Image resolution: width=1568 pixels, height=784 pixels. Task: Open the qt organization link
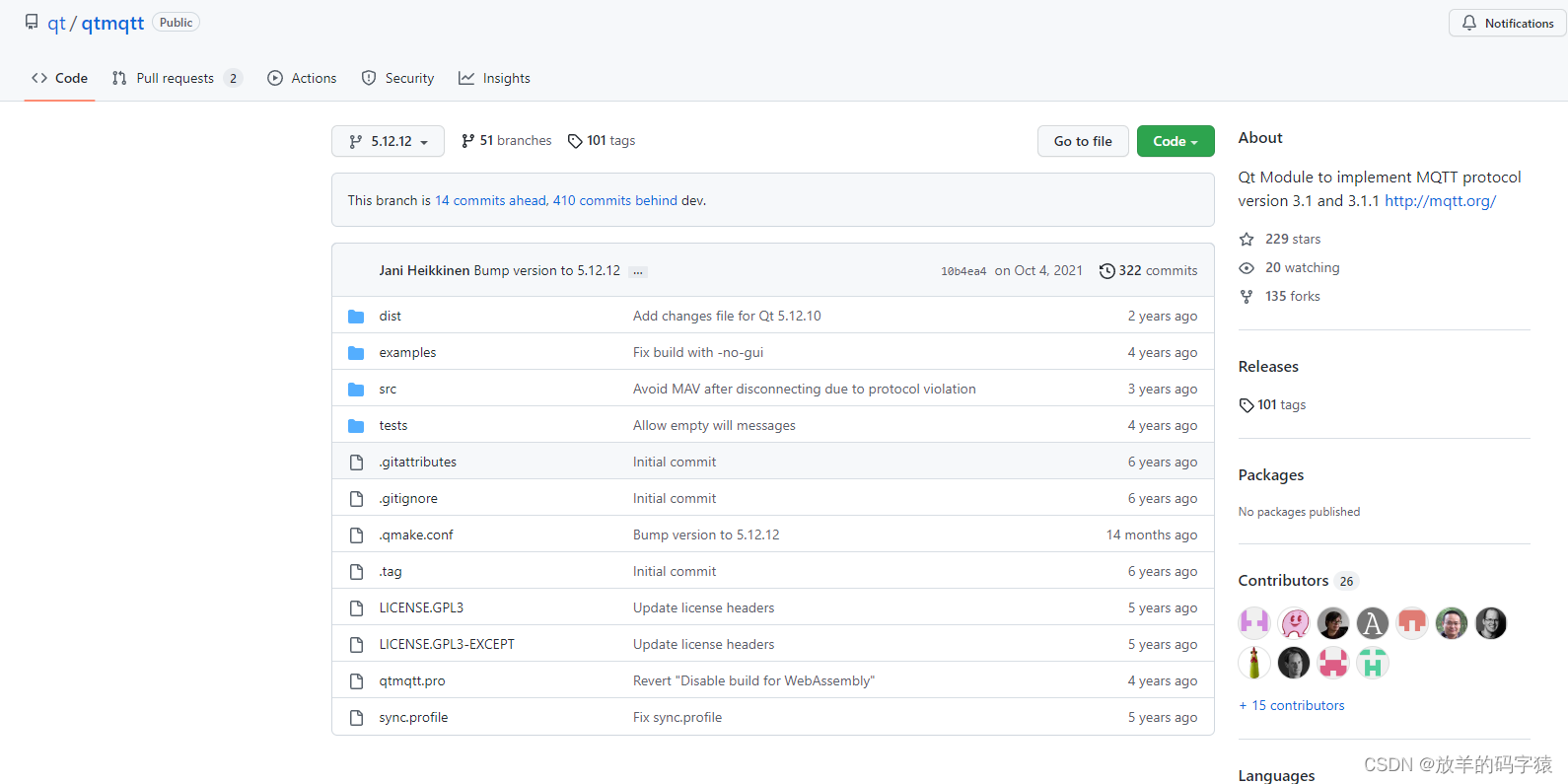[57, 23]
